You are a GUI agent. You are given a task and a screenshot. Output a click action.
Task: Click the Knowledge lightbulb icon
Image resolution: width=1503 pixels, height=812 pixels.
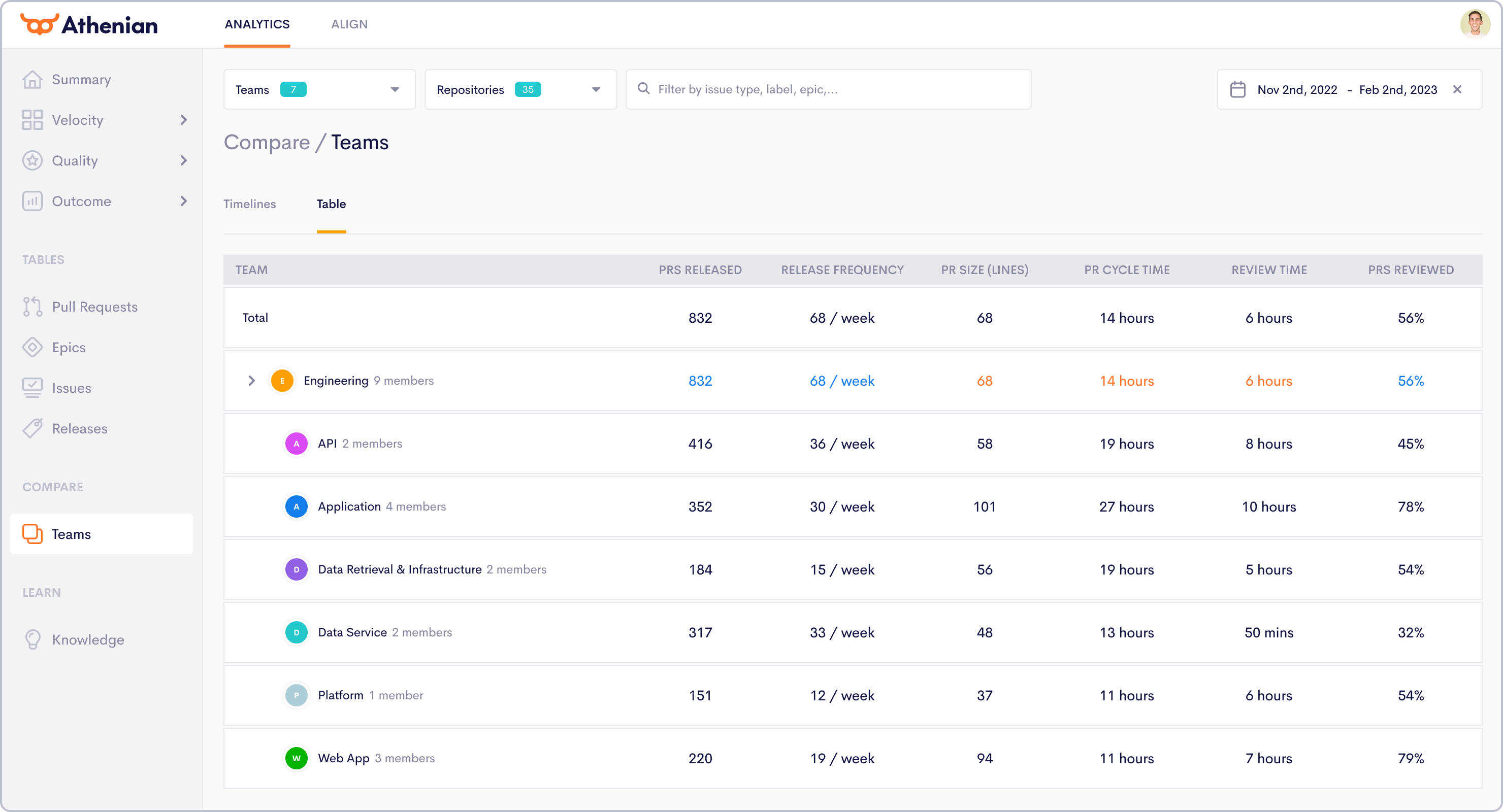[x=32, y=639]
